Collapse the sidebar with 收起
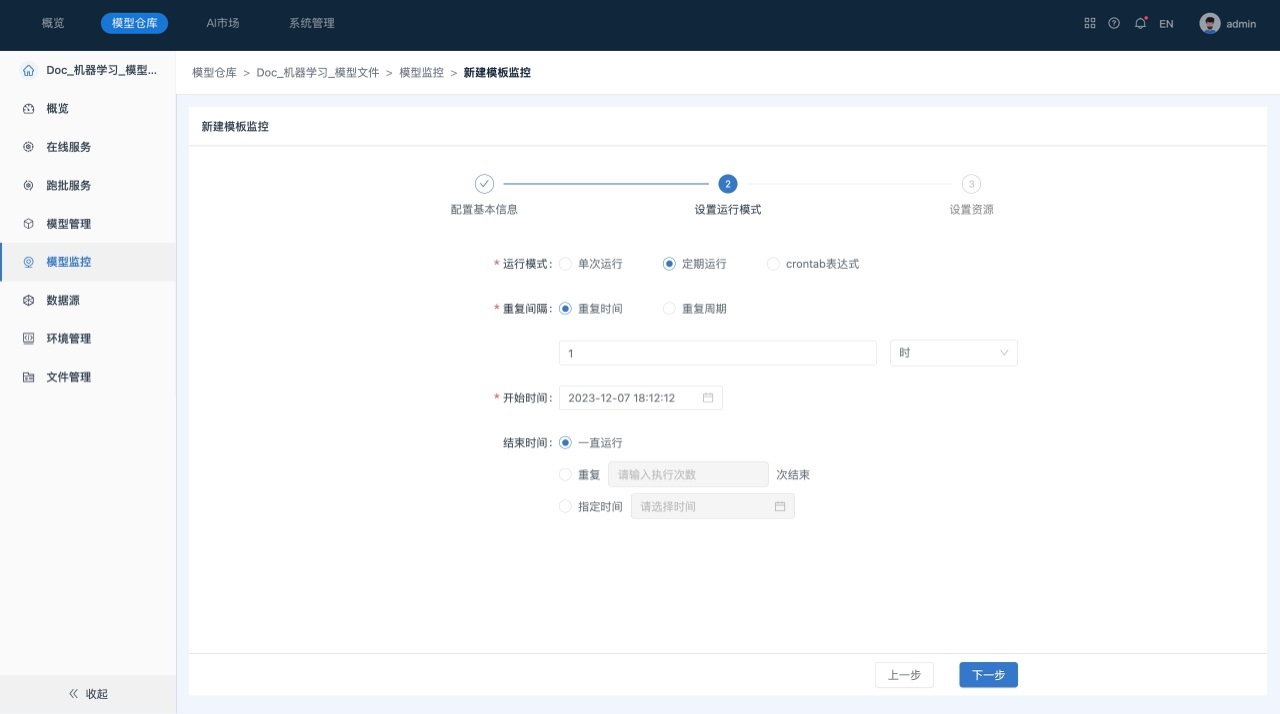 pos(88,694)
